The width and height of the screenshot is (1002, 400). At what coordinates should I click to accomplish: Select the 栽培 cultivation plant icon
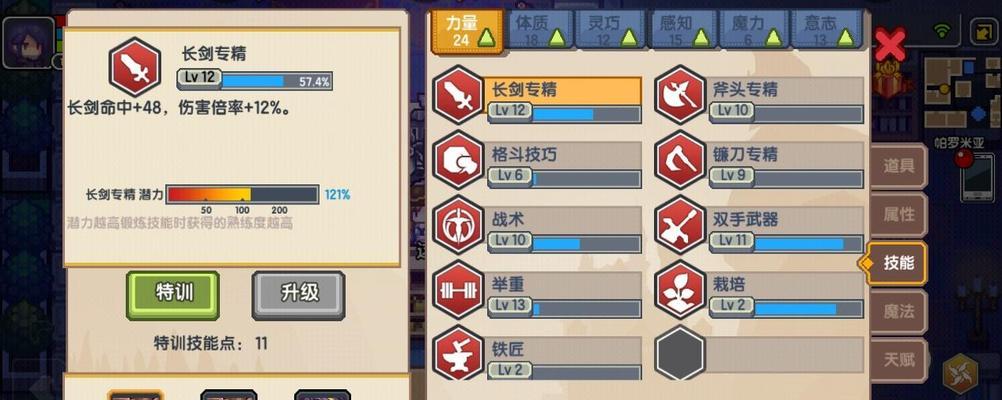point(680,290)
